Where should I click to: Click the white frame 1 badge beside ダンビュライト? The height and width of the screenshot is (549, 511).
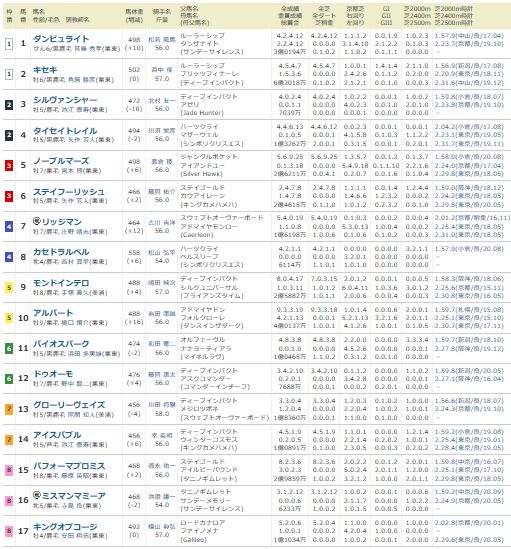(x=9, y=44)
